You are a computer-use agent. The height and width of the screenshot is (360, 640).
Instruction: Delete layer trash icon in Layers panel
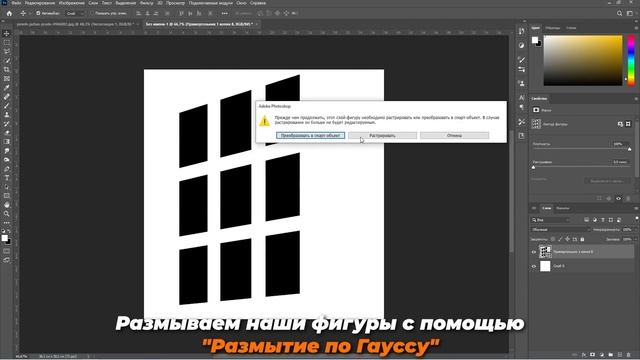click(x=629, y=355)
